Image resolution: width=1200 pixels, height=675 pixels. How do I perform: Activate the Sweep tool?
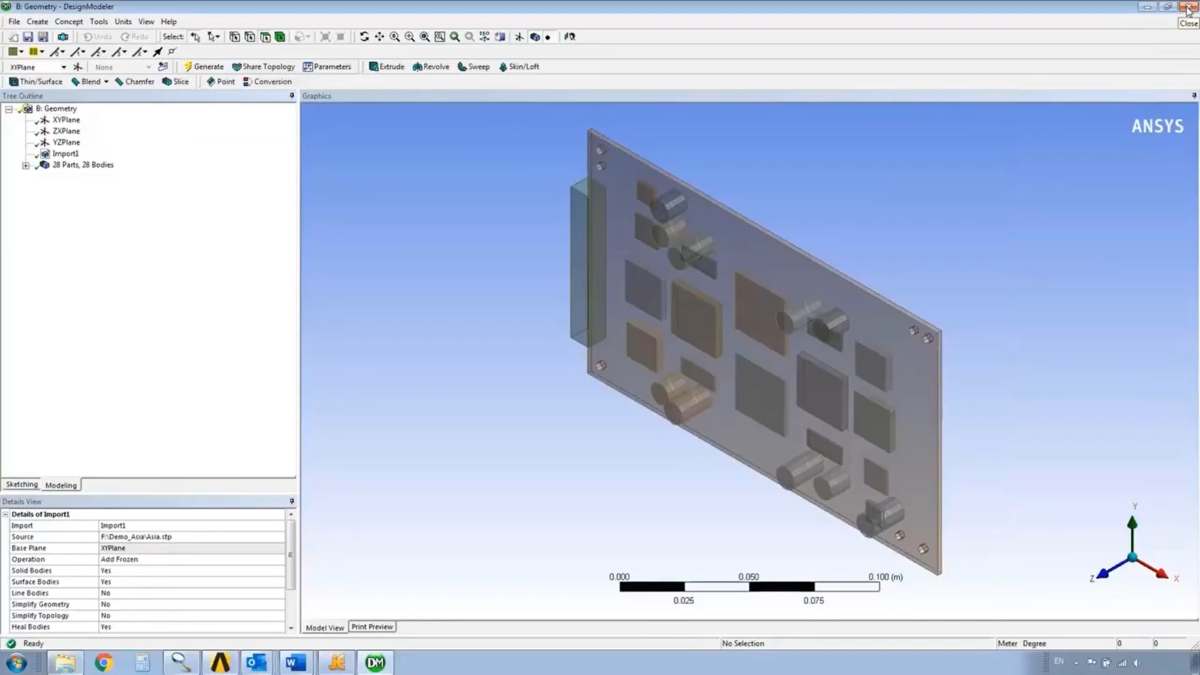click(x=473, y=67)
